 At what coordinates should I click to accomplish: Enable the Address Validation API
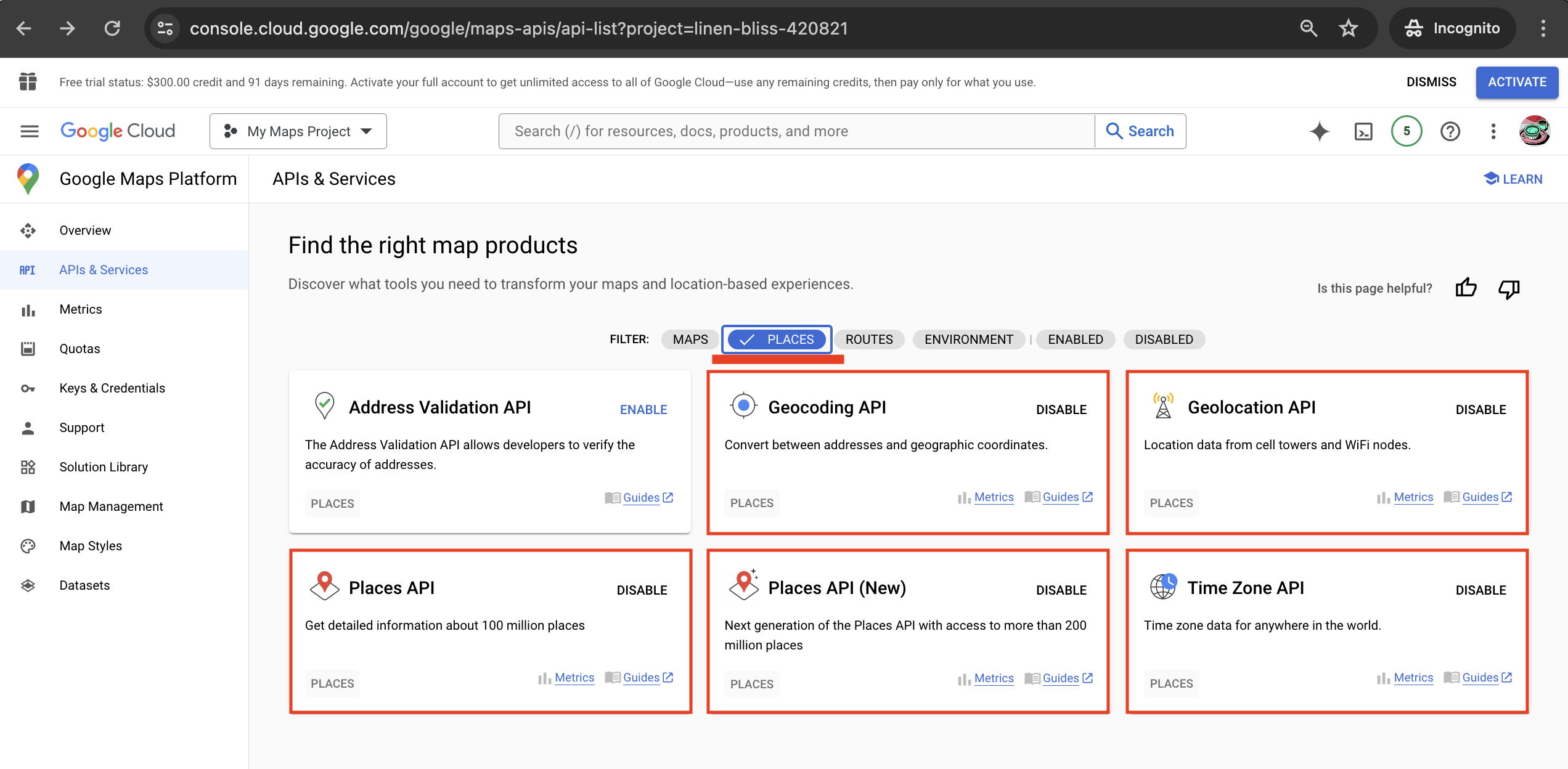point(643,409)
